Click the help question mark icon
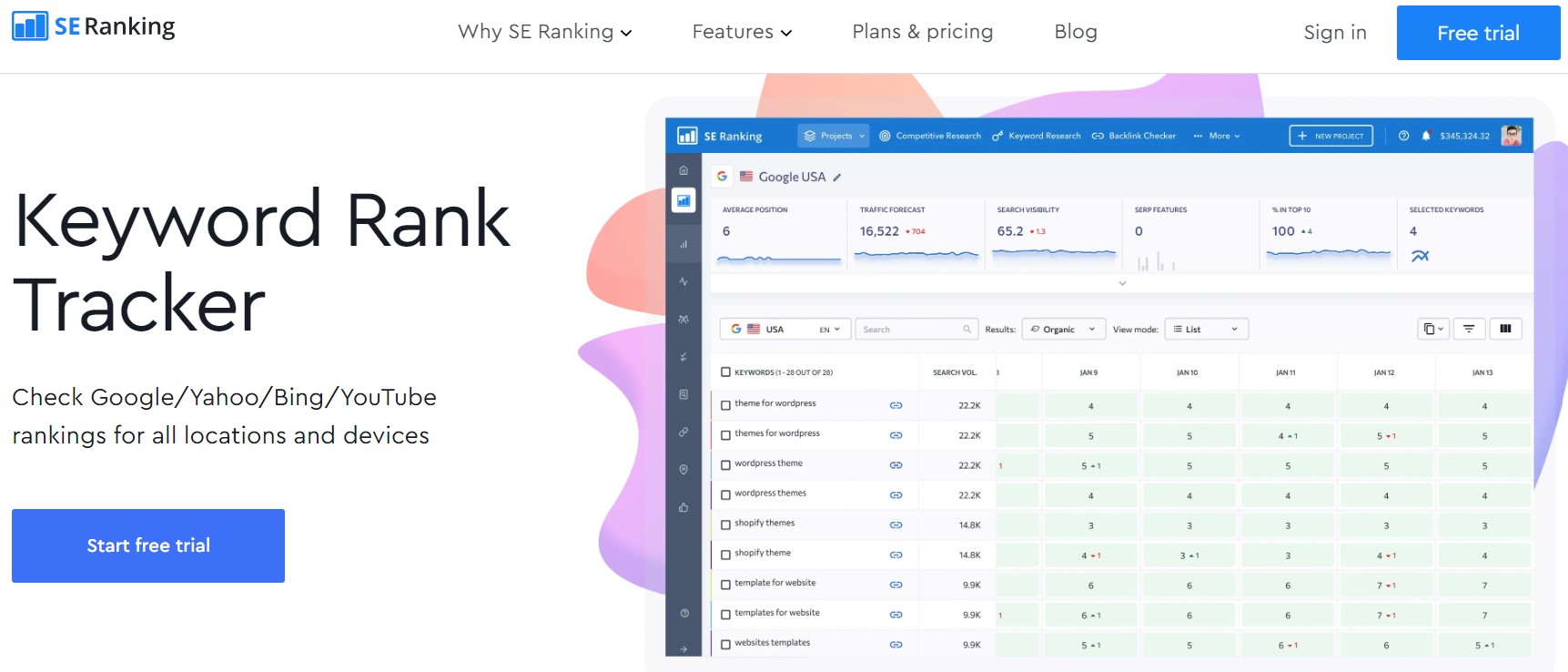This screenshot has height=672, width=1568. pyautogui.click(x=1403, y=136)
